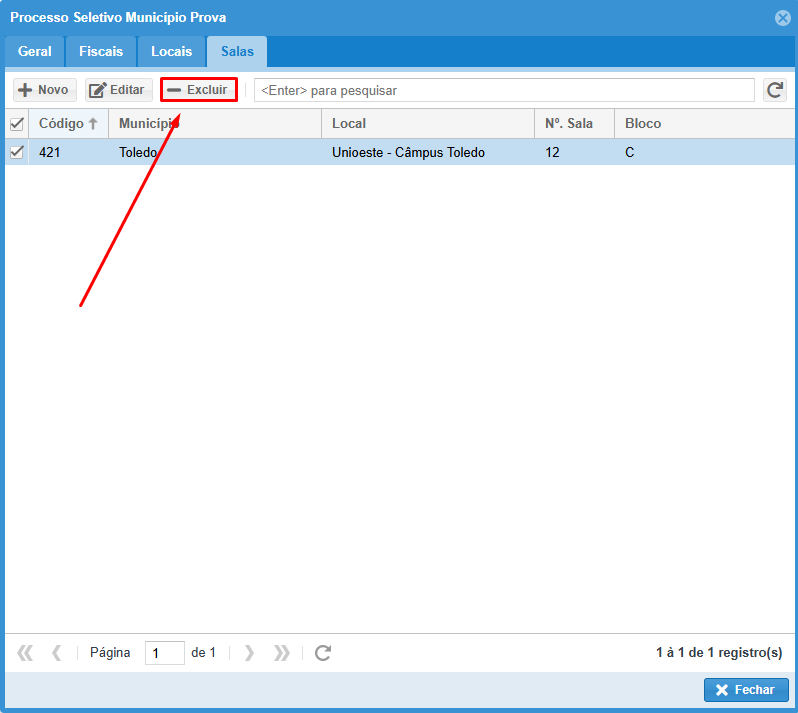Click the Excluir button to delete
Image resolution: width=798 pixels, height=713 pixels.
(x=198, y=90)
